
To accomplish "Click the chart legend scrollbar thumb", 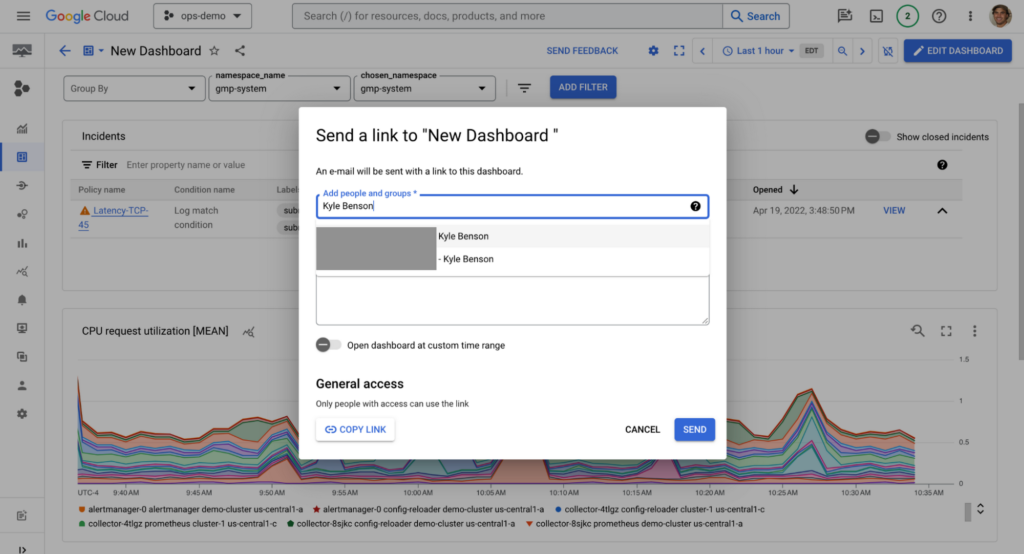I will click(x=968, y=512).
